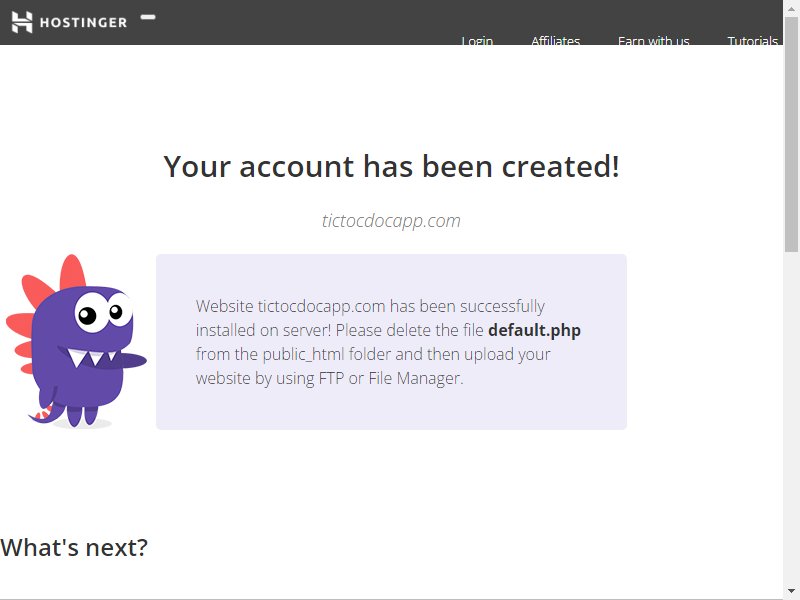Open the Login link in header
Viewport: 800px width, 600px height.
477,40
